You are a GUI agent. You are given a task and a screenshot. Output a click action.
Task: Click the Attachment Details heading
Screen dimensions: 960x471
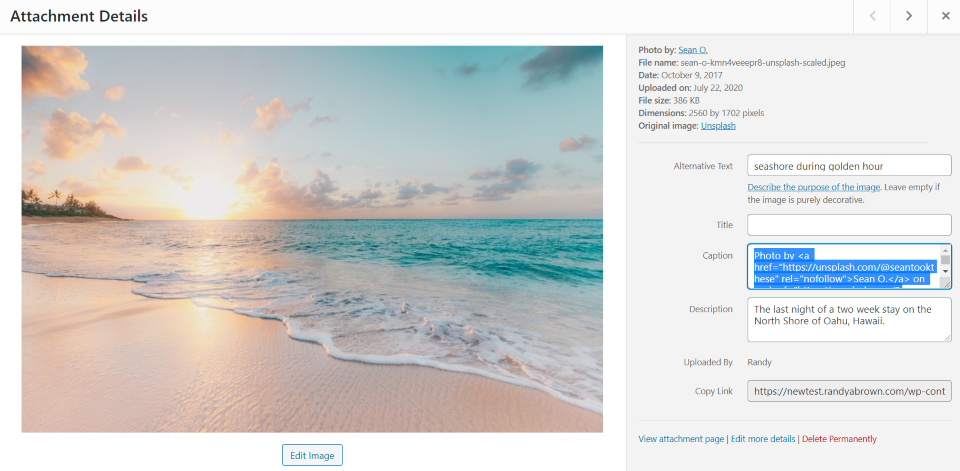pos(79,17)
